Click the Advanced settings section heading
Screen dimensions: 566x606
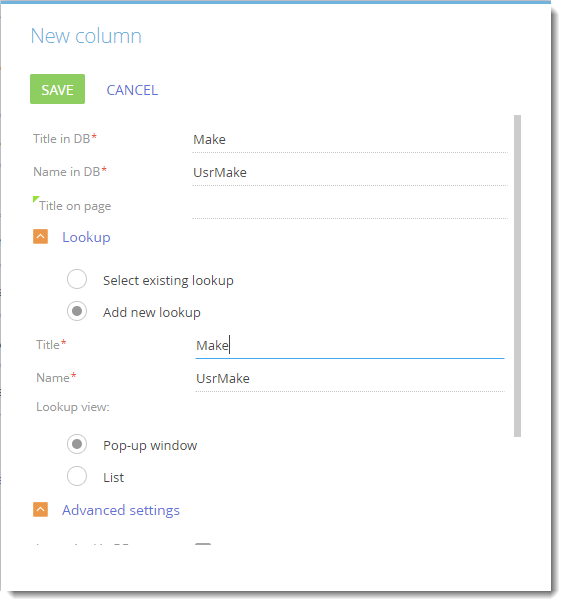(x=121, y=510)
